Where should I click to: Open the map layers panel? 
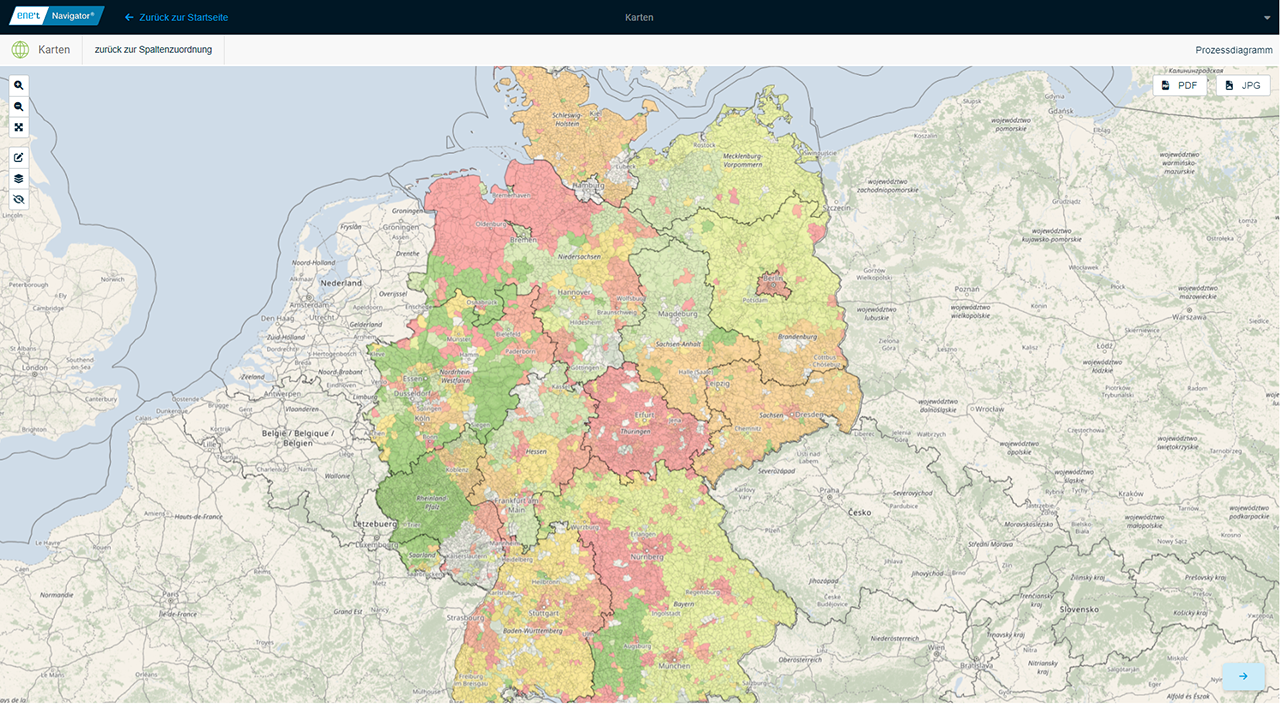[19, 179]
